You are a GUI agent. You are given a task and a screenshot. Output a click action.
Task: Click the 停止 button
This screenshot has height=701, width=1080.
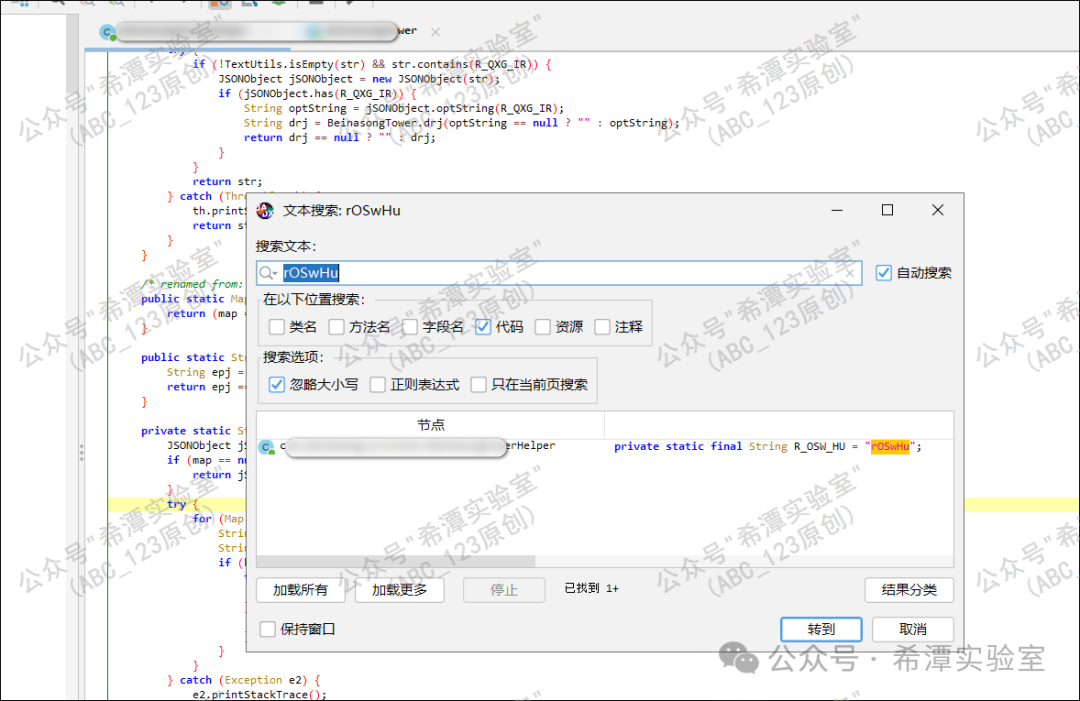pyautogui.click(x=503, y=590)
